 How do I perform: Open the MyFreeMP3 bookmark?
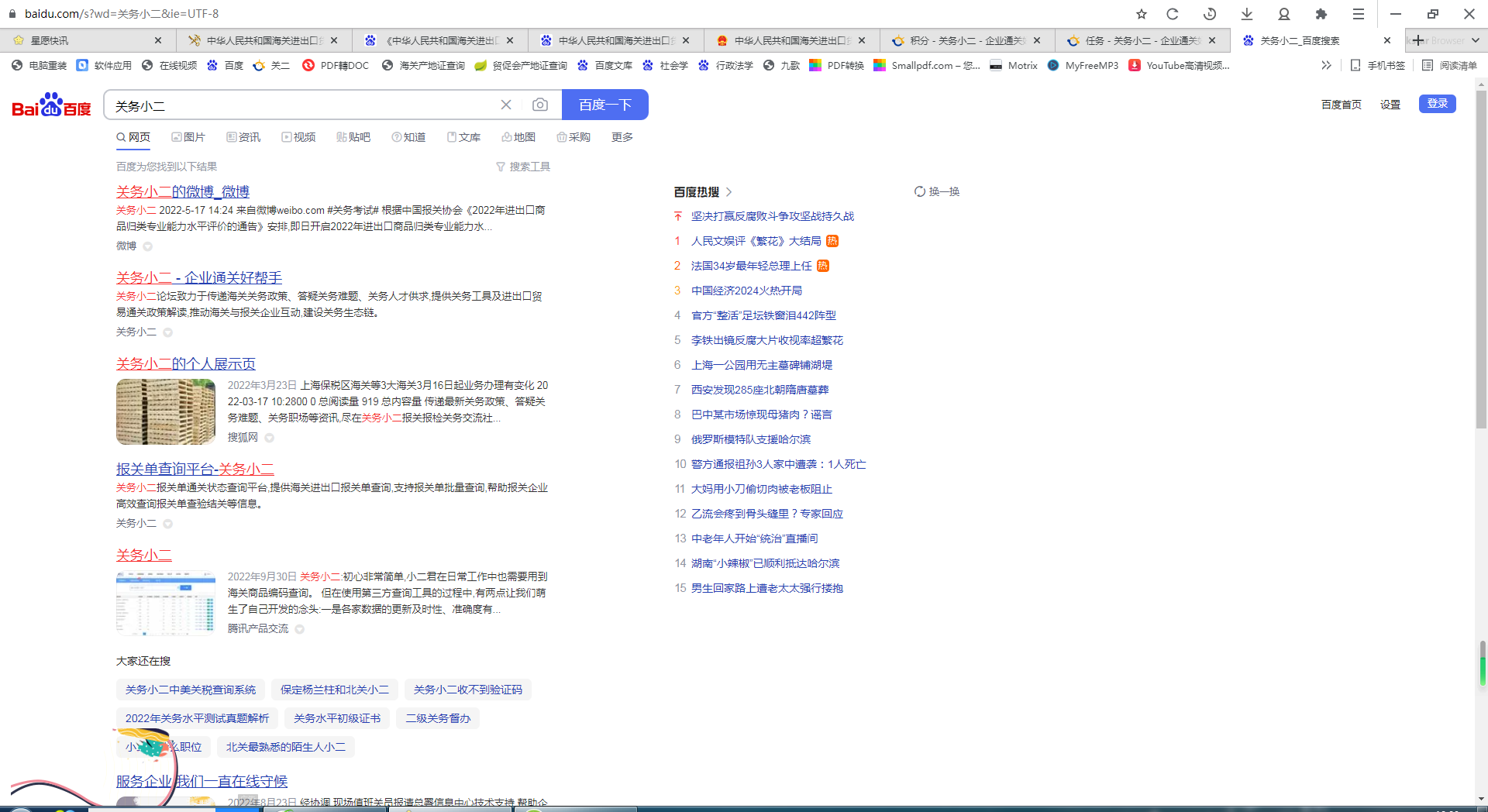[x=1083, y=66]
